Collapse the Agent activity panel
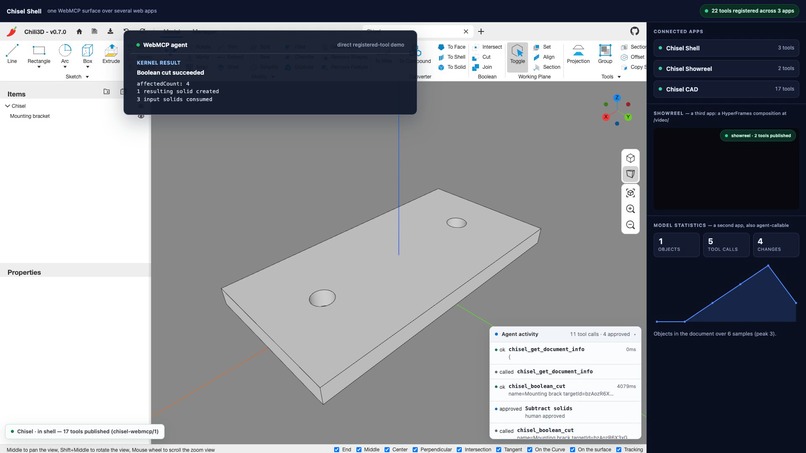 (x=635, y=334)
